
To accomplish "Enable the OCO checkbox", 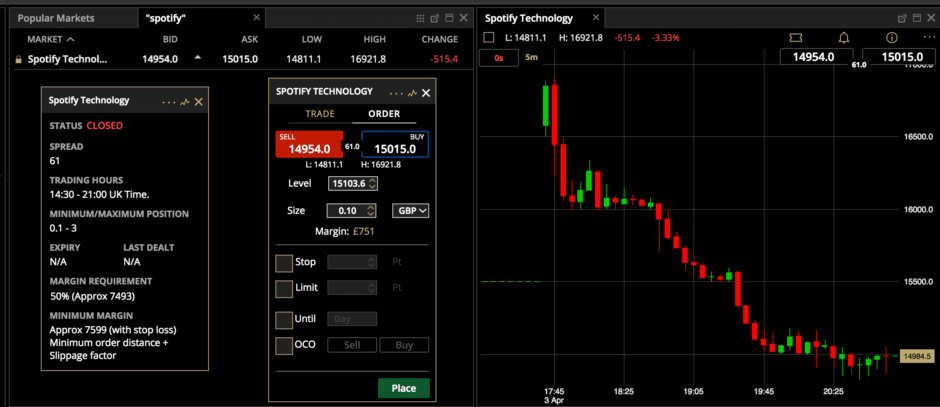I will coord(284,345).
